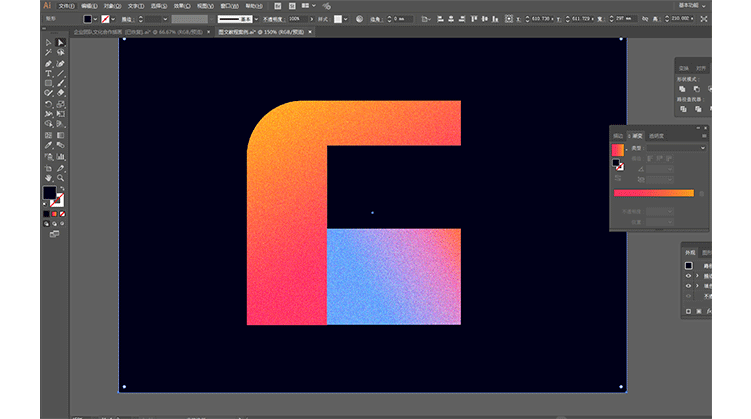Select the Selection (black arrow) tool
The height and width of the screenshot is (419, 751).
coord(48,43)
